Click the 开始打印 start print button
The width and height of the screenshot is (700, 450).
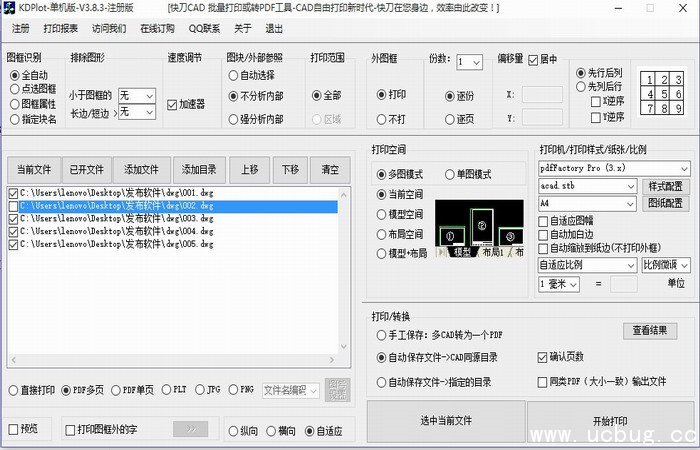[609, 421]
